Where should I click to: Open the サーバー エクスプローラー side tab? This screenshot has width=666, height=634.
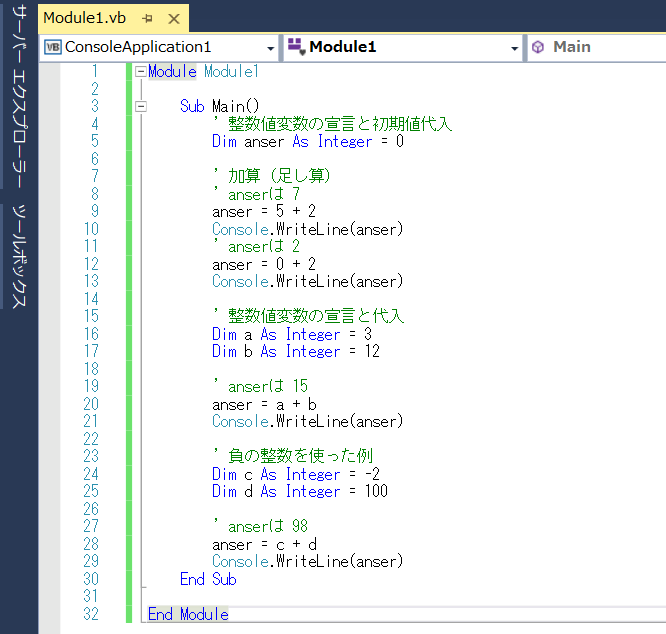[19, 96]
